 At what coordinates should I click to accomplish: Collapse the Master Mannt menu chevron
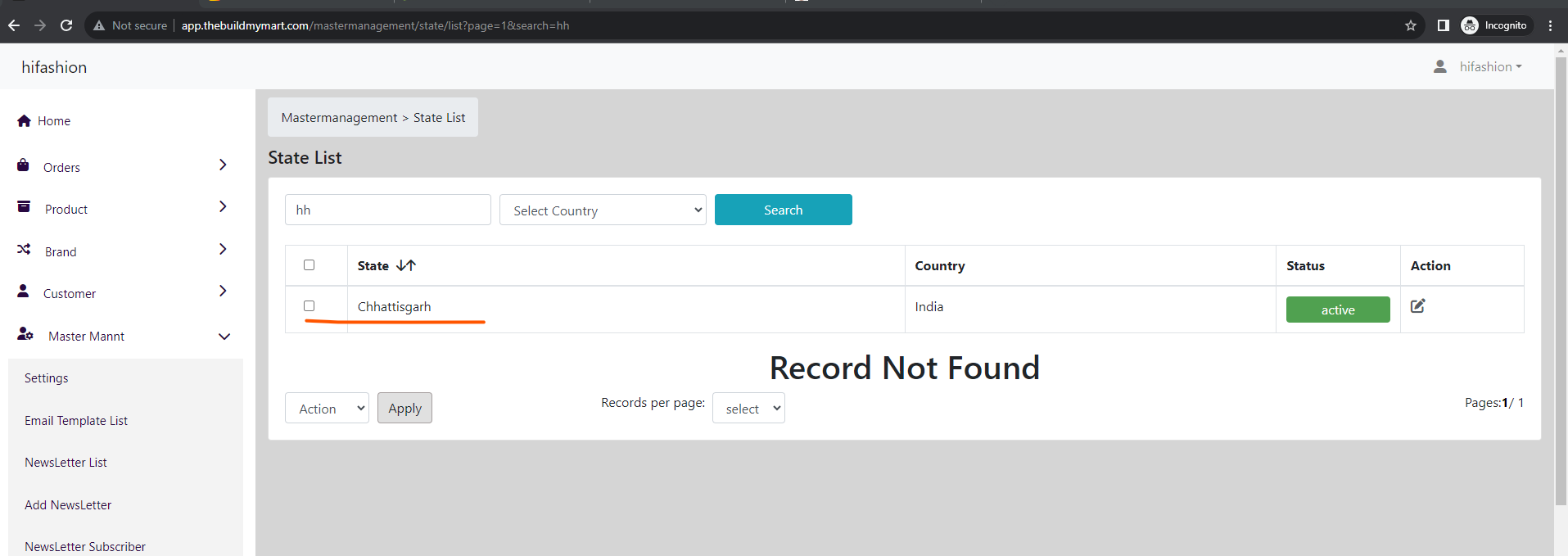pos(224,337)
